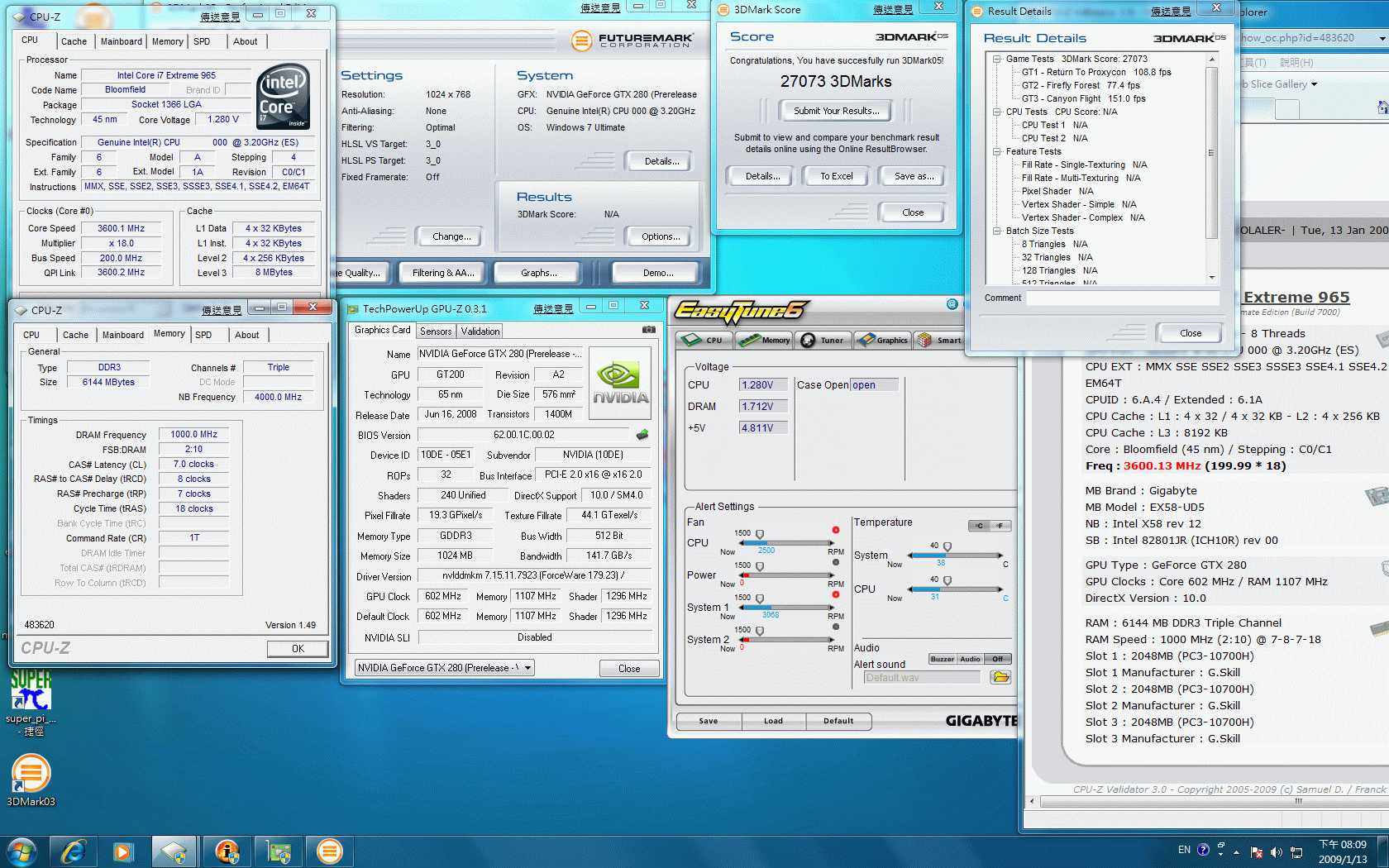This screenshot has width=1389, height=868.
Task: Launch Internet Explorer from taskbar
Action: coord(74,851)
